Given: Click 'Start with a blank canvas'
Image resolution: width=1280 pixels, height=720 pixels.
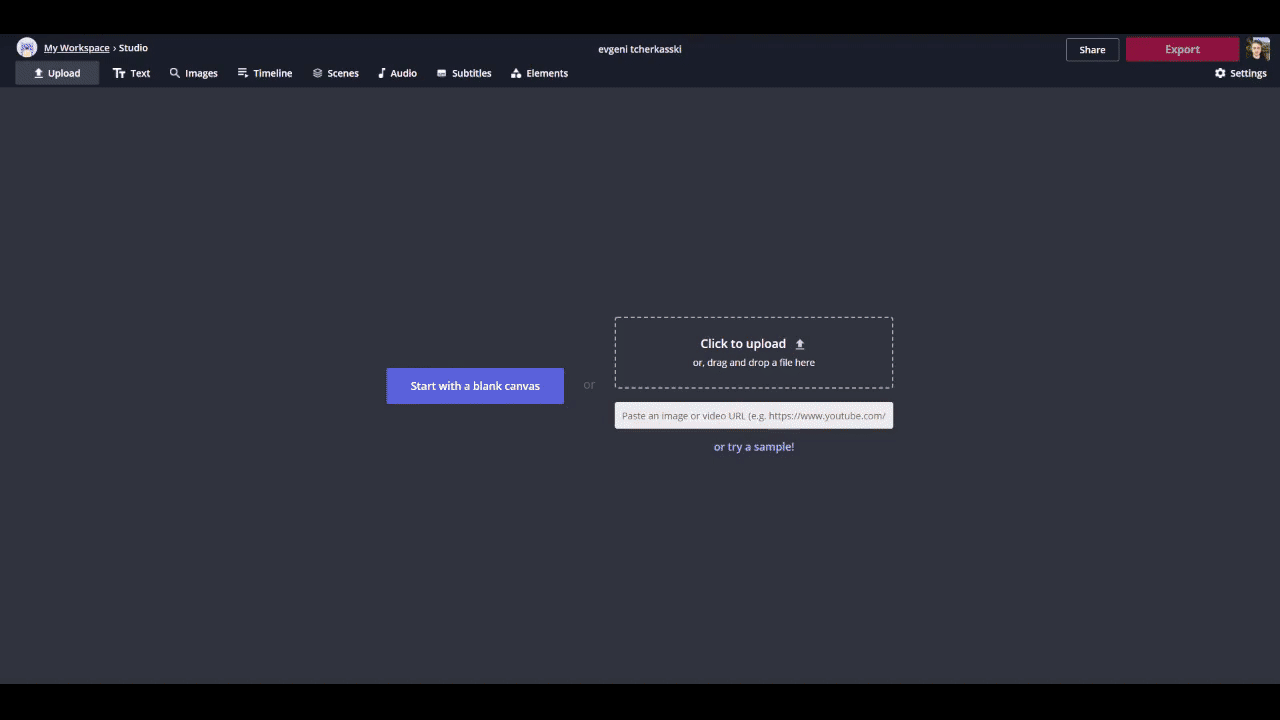Looking at the screenshot, I should click(475, 386).
